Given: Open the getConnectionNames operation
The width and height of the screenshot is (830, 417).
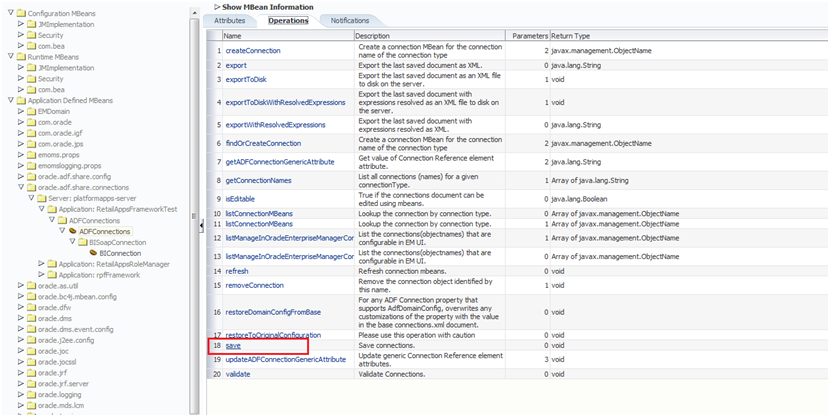Looking at the screenshot, I should [x=258, y=180].
